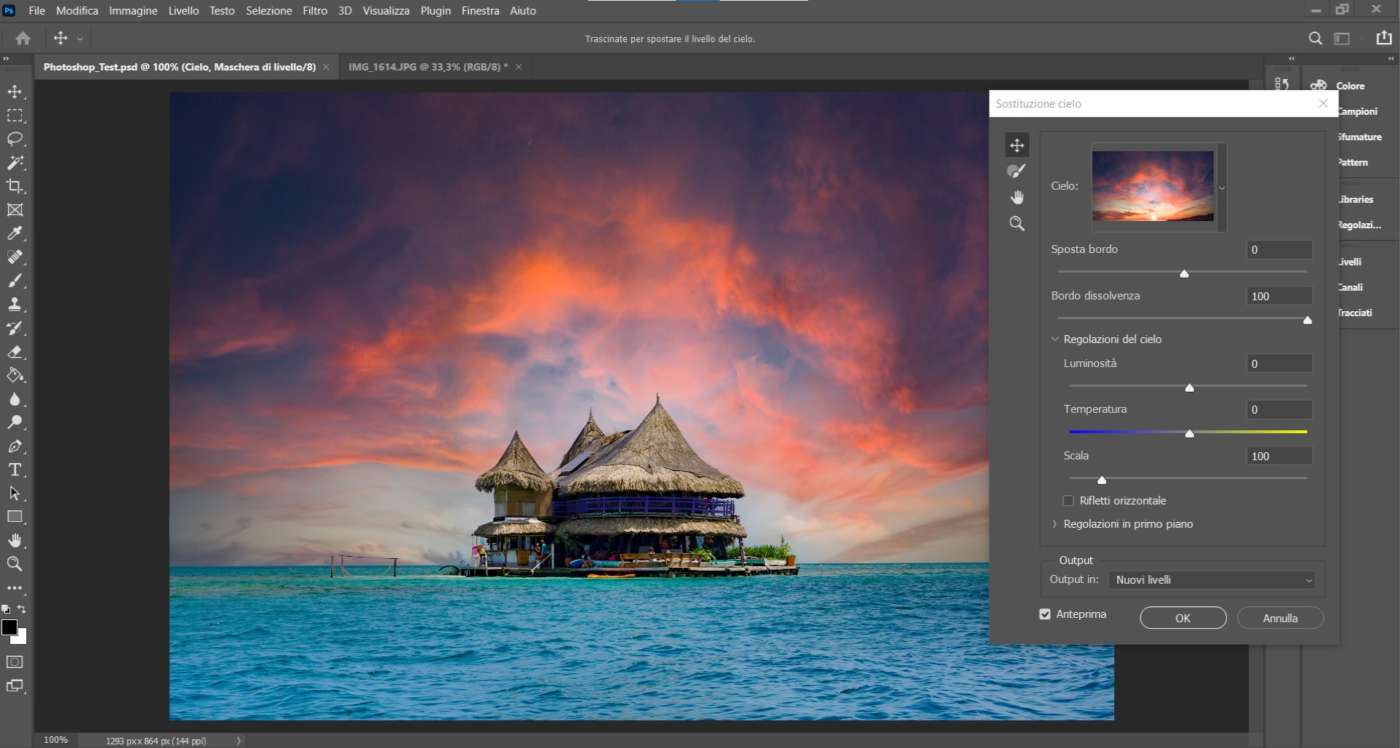Toggle the Anteprima preview checkbox
This screenshot has height=748, width=1400.
1045,614
